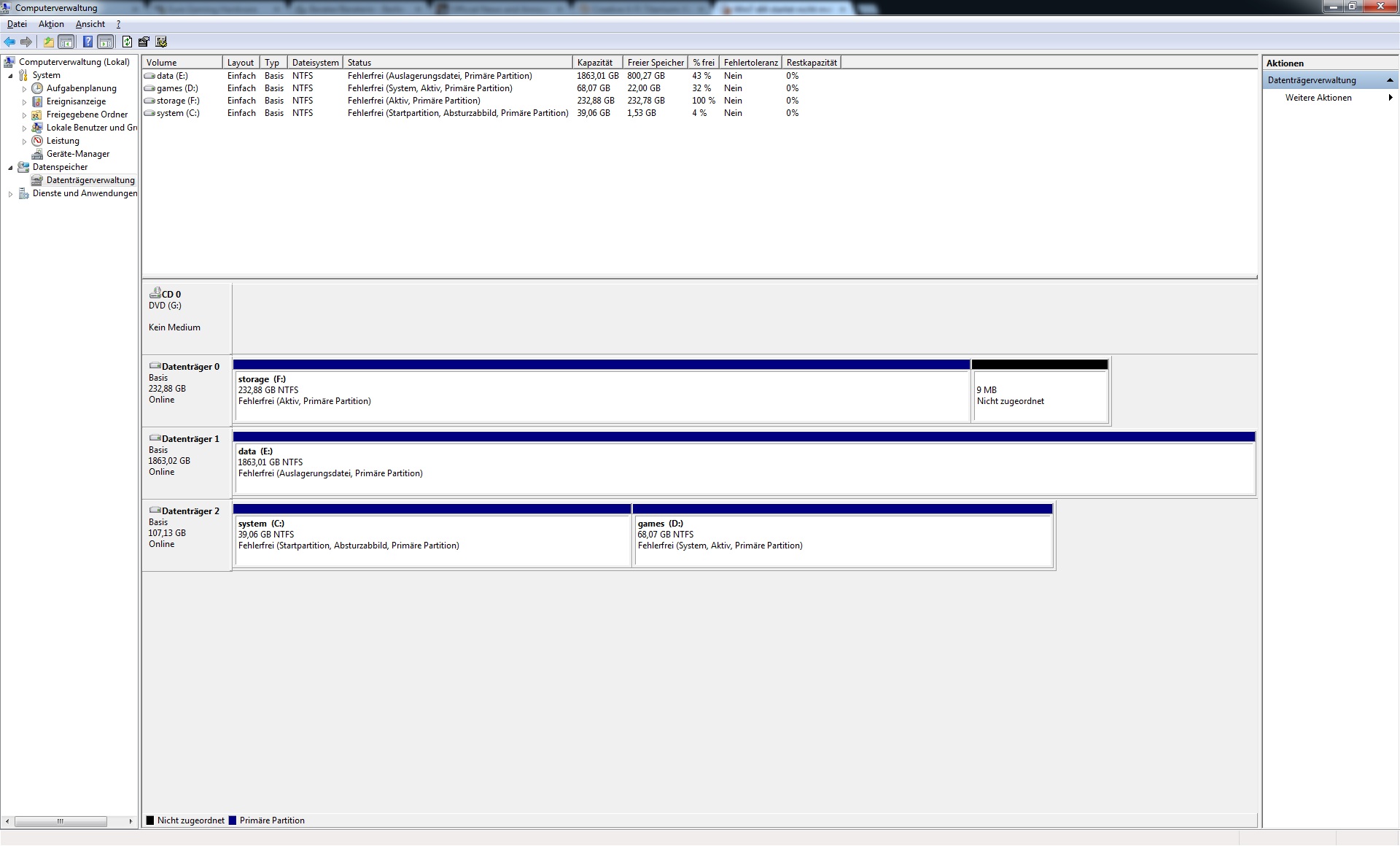Screen dimensions: 1400x846
Task: Expand the Aufgabenplanung tree node
Action: (x=24, y=89)
